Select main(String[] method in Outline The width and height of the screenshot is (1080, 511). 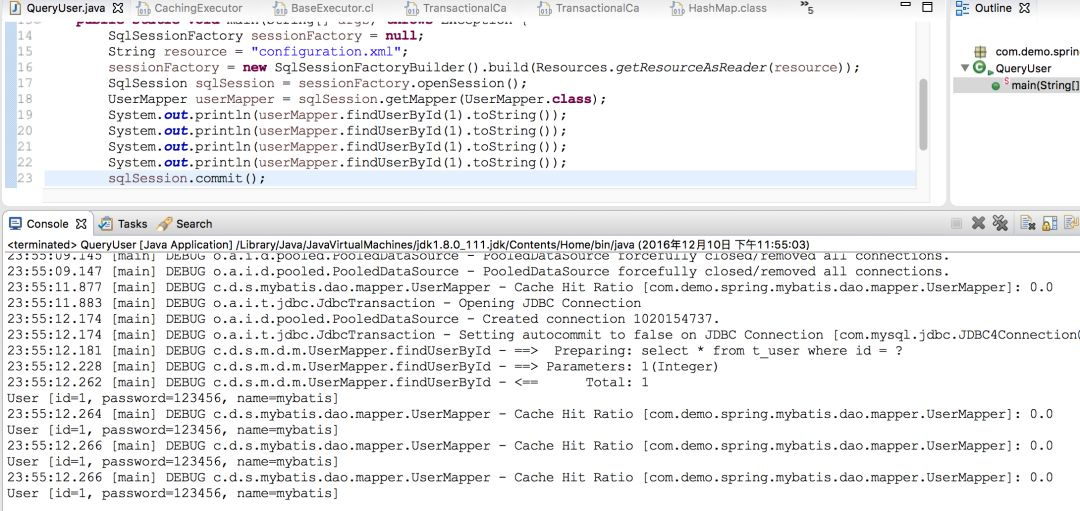[x=1046, y=85]
